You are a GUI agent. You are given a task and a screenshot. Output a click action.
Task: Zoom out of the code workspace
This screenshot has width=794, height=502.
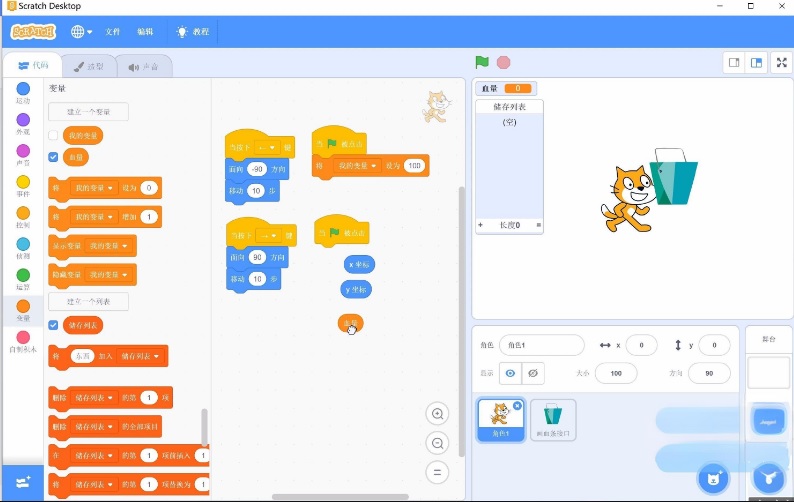tap(437, 443)
